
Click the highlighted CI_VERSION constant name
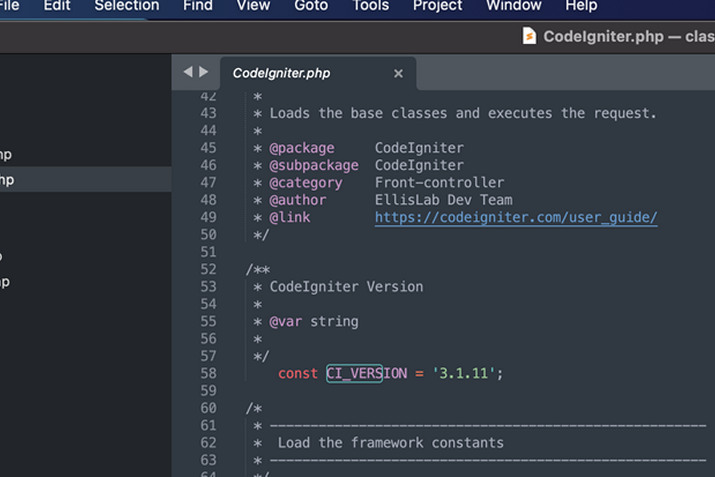coord(354,373)
